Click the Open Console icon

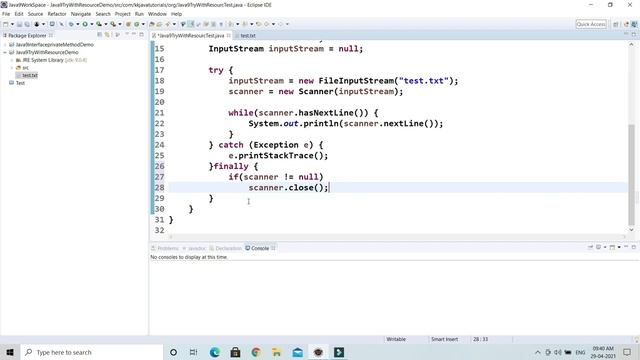click(612, 247)
